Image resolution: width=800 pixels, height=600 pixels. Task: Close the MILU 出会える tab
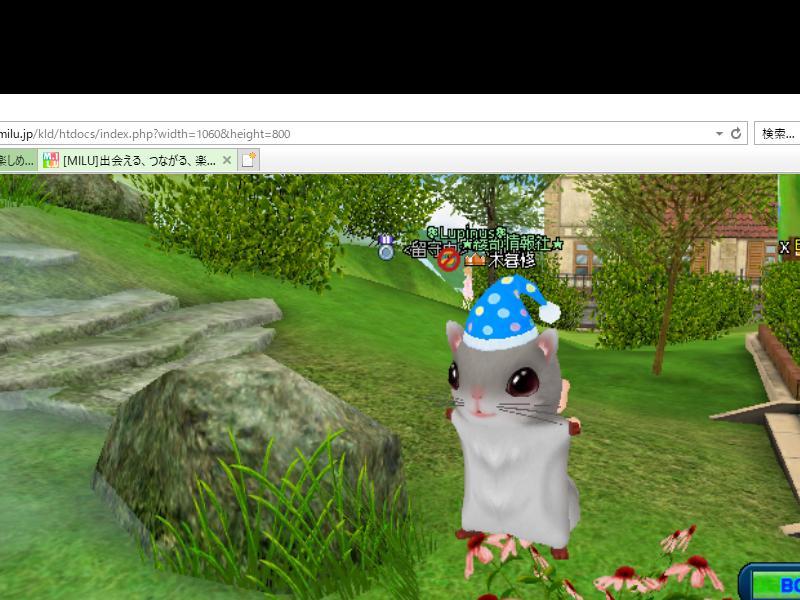227,160
